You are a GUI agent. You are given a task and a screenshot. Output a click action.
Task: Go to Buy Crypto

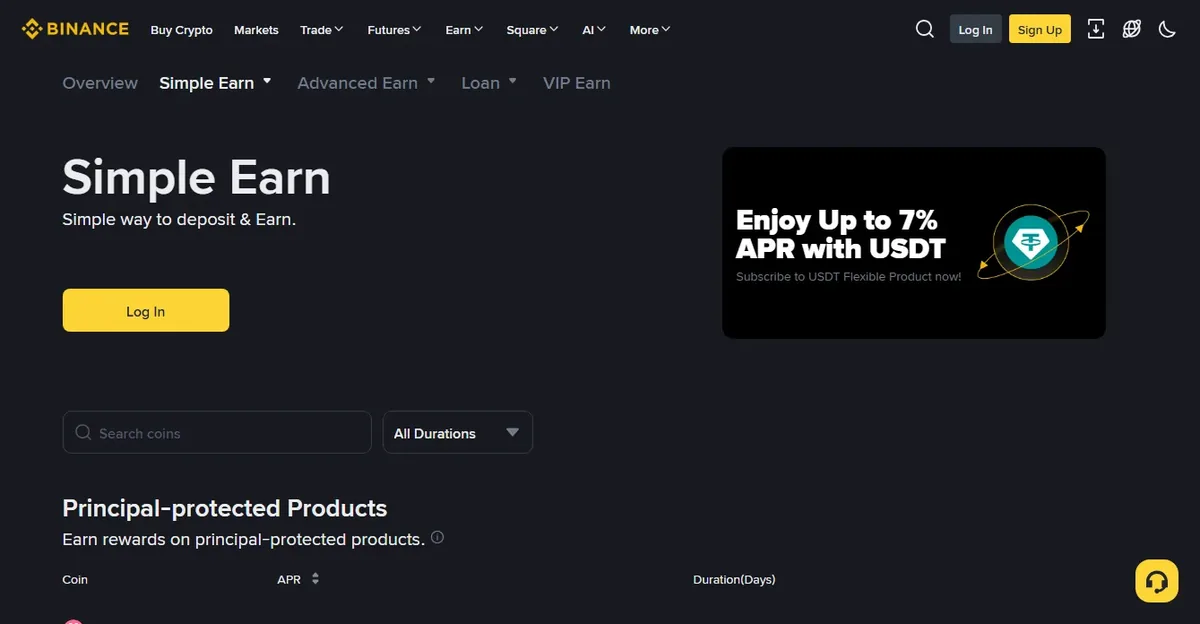tap(181, 30)
